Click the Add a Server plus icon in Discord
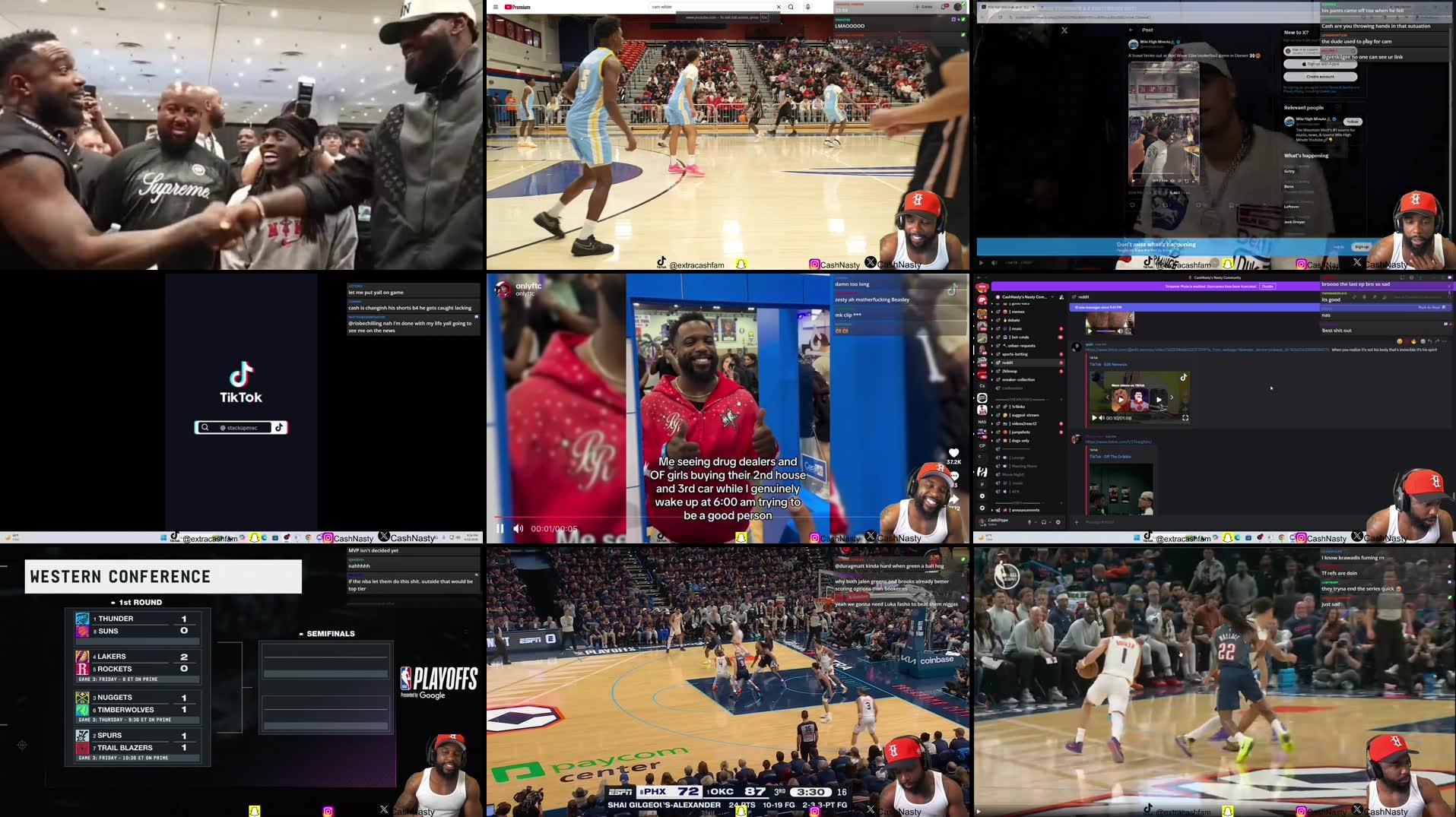This screenshot has height=817, width=1456. pos(982,496)
